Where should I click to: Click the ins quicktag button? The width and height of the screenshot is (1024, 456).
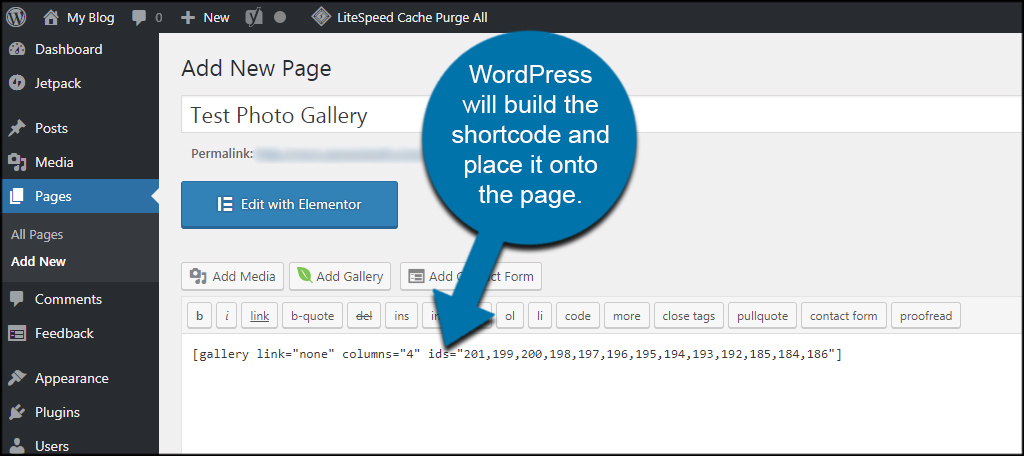tap(402, 316)
